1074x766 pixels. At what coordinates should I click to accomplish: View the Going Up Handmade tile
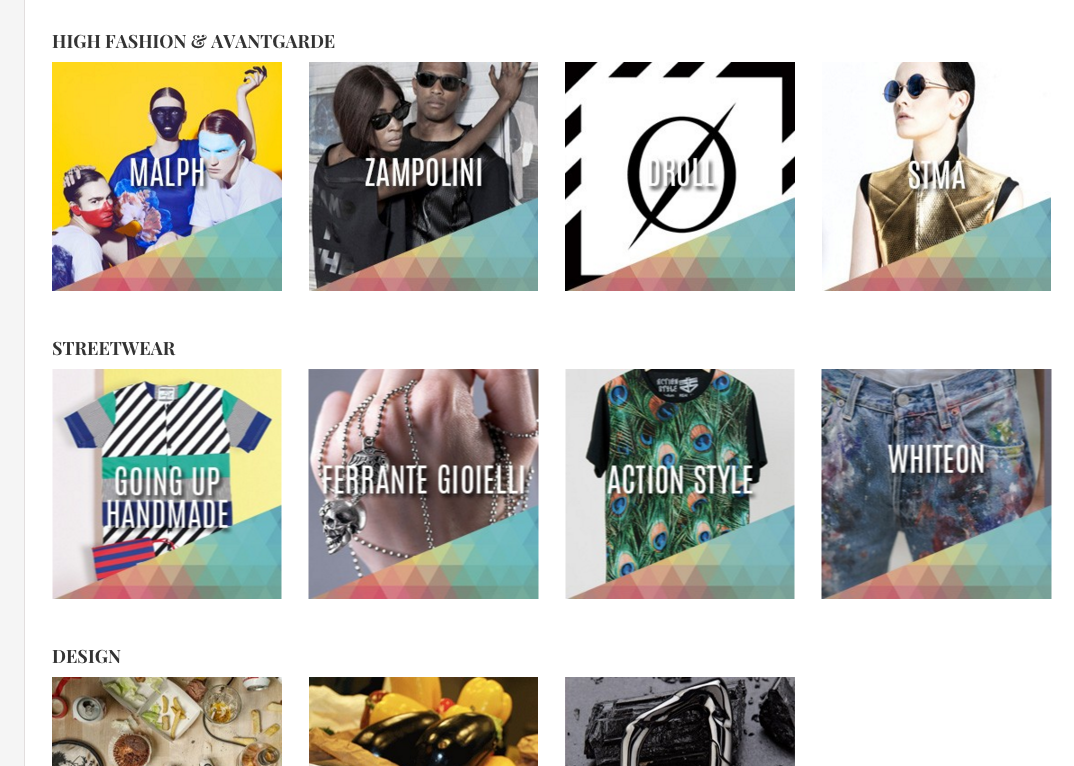tap(166, 484)
